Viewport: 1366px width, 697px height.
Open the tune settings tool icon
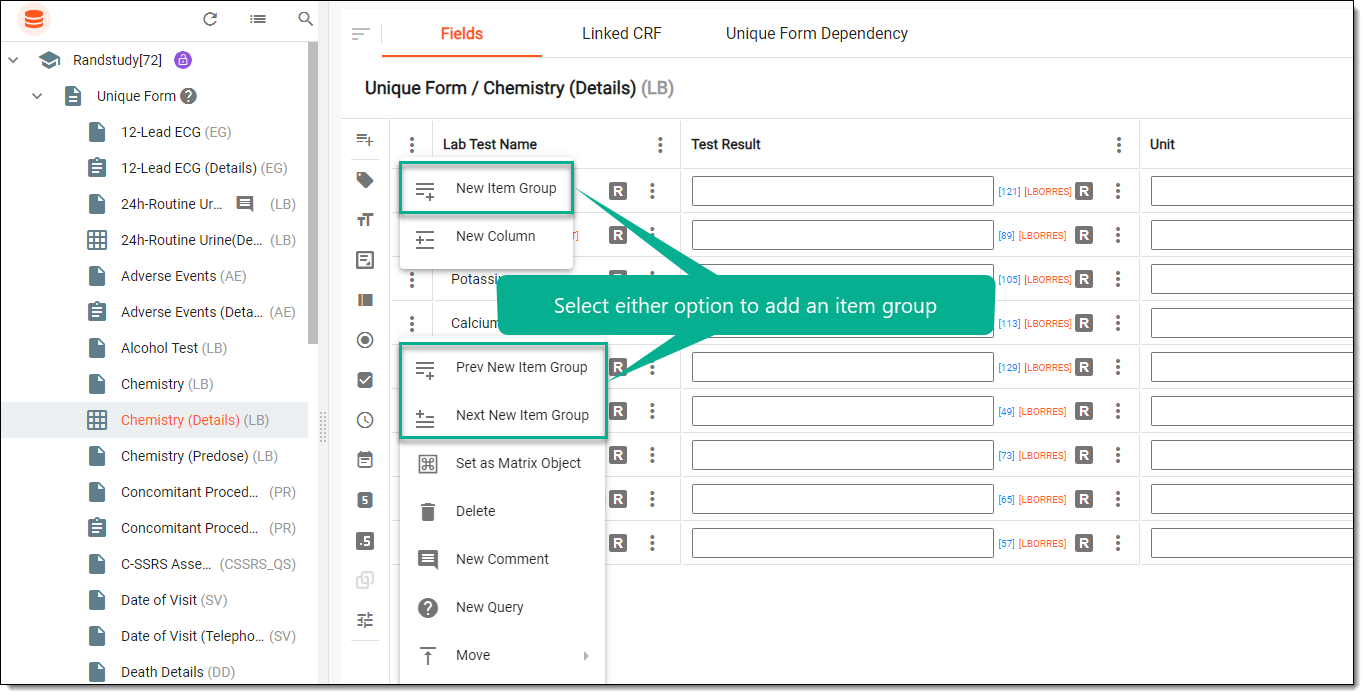pyautogui.click(x=365, y=620)
